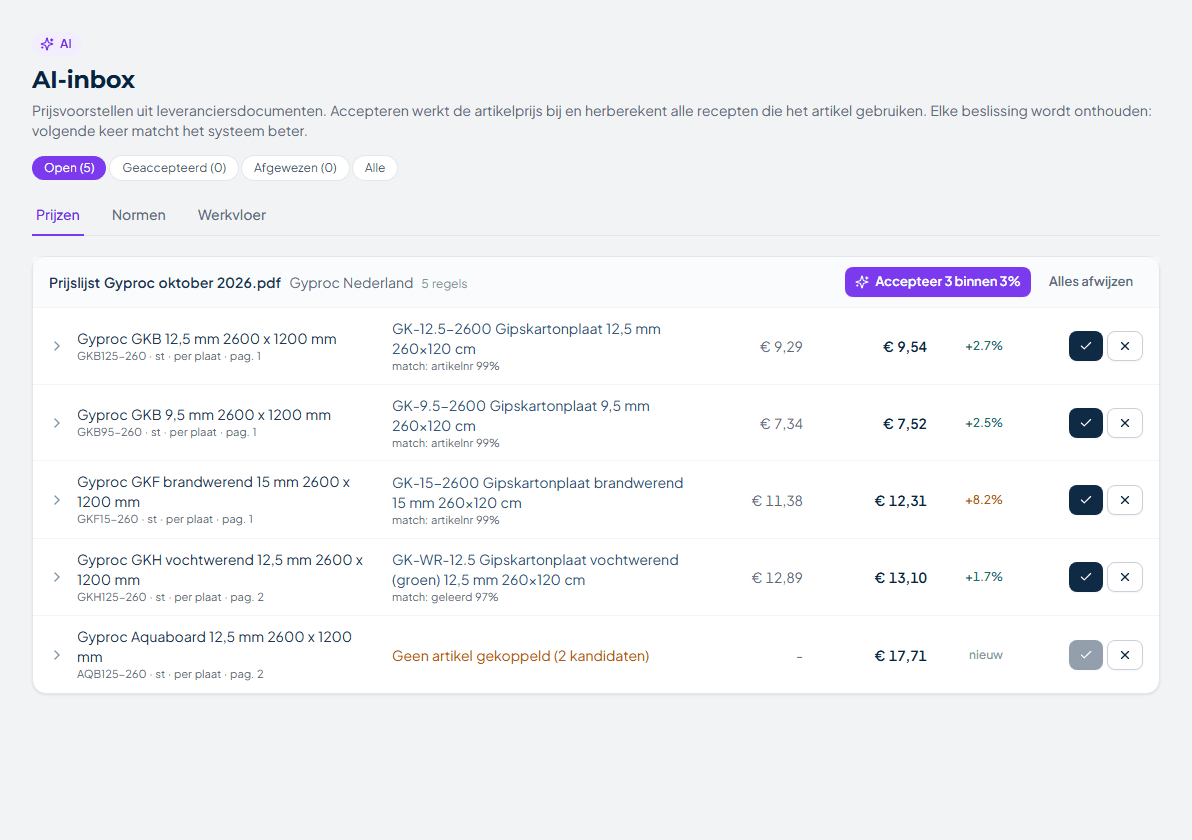Click the +2.7% price change
Image resolution: width=1192 pixels, height=840 pixels.
[x=984, y=346]
